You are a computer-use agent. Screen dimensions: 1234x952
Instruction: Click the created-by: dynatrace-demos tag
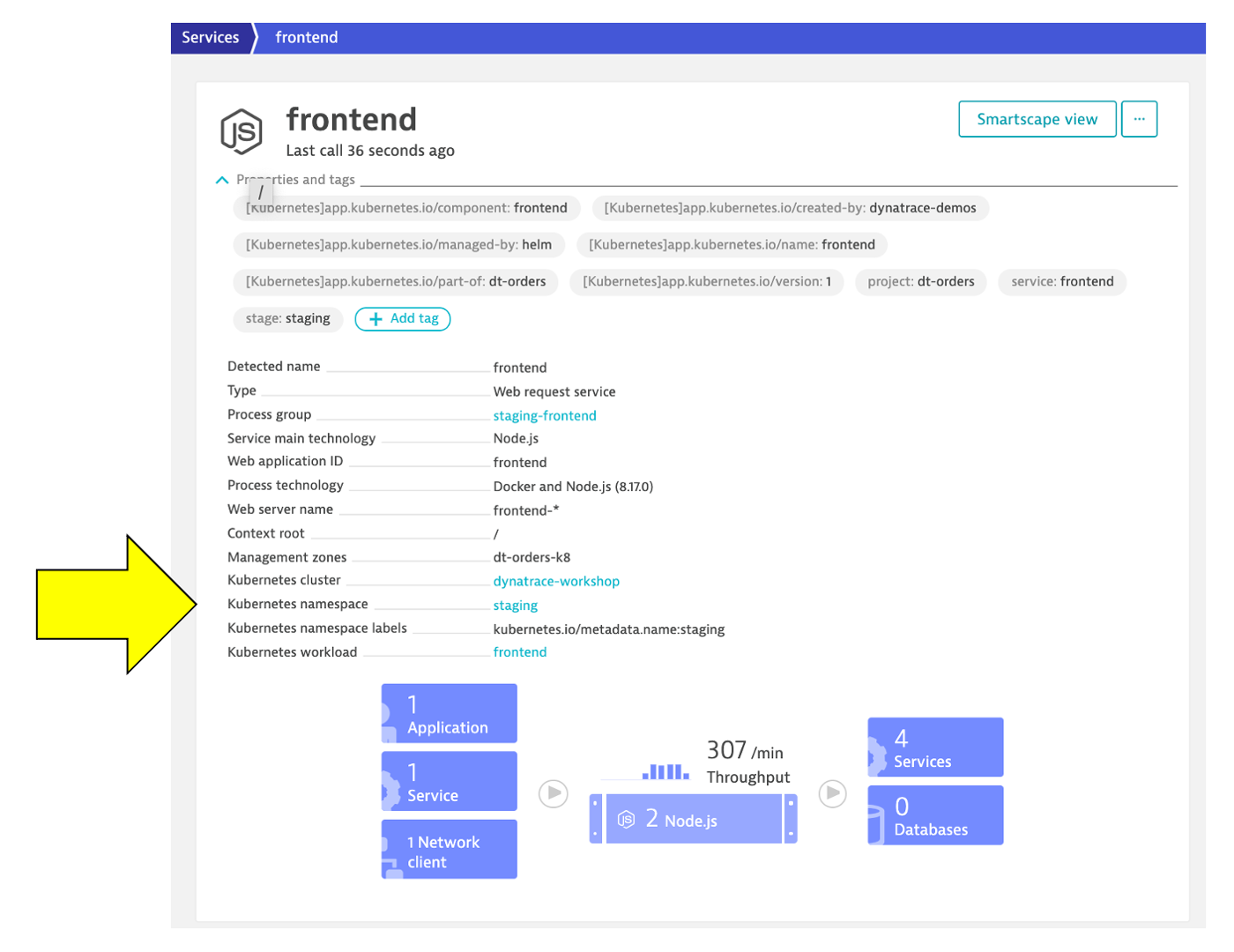tap(791, 208)
